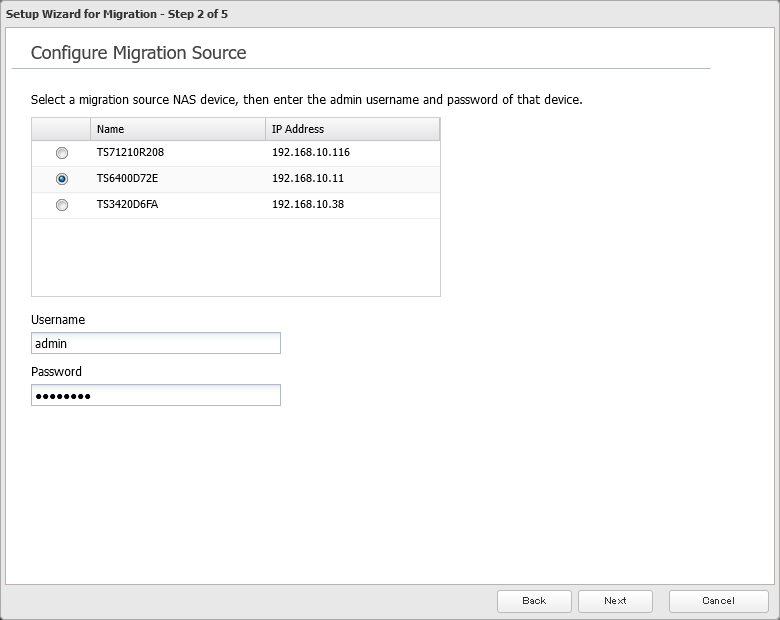Screen dimensions: 780x620
Task: Sort the list by Name column header
Action: pyautogui.click(x=178, y=129)
